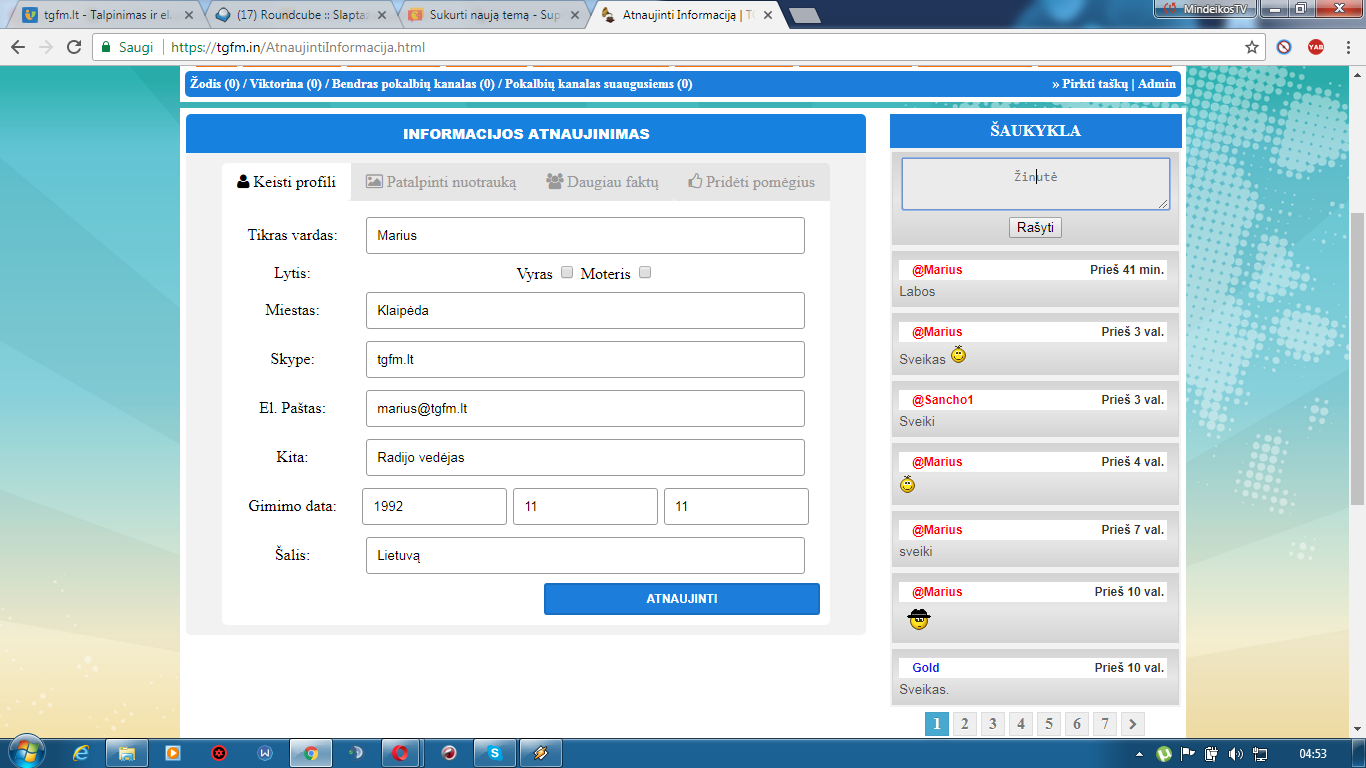Show hidden system tray icons arrow
Screen dimensions: 1366x768
point(1140,753)
